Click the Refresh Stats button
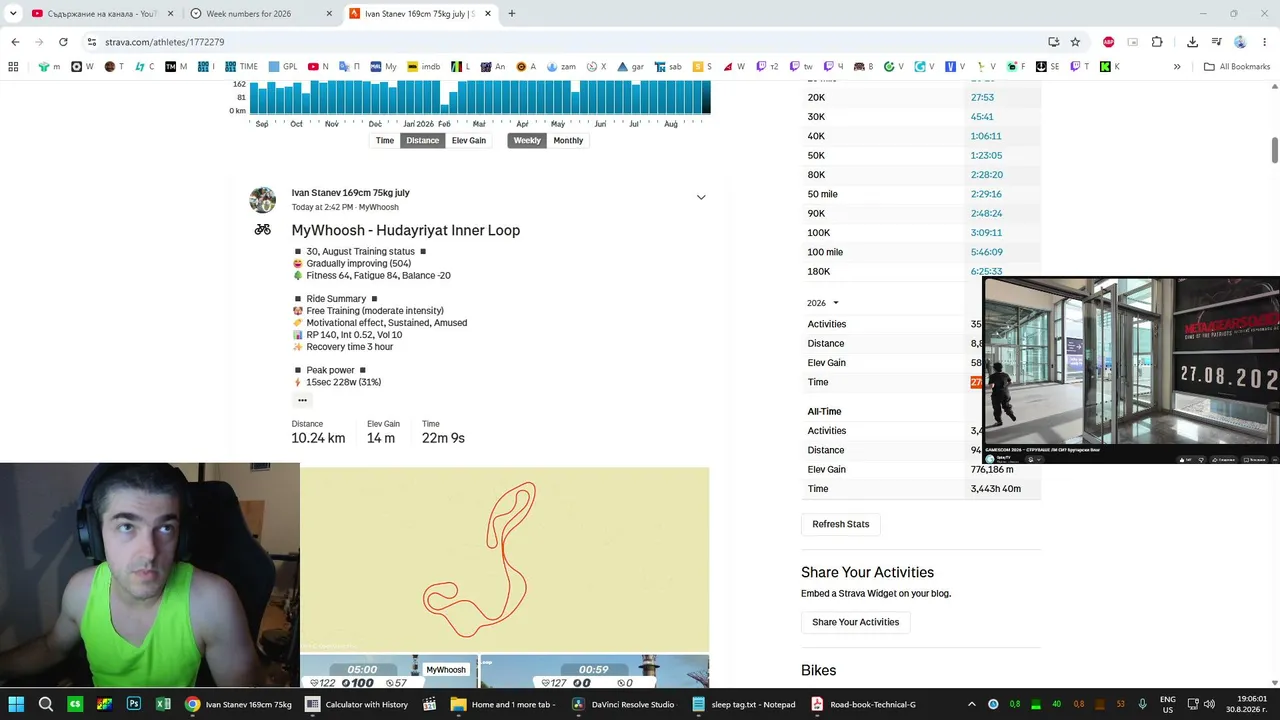1280x720 pixels. click(x=841, y=524)
